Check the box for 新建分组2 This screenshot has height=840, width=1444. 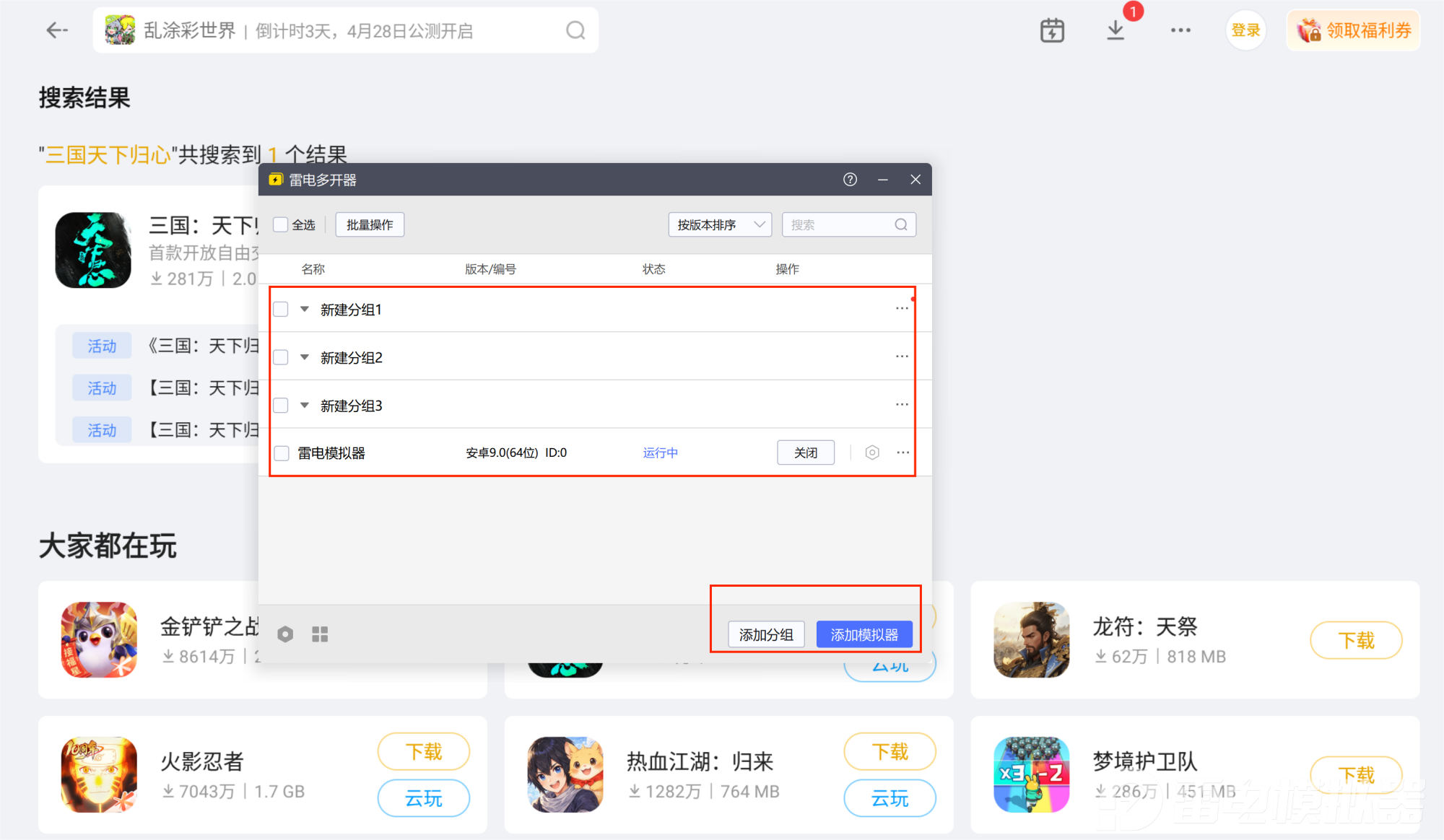[x=281, y=357]
